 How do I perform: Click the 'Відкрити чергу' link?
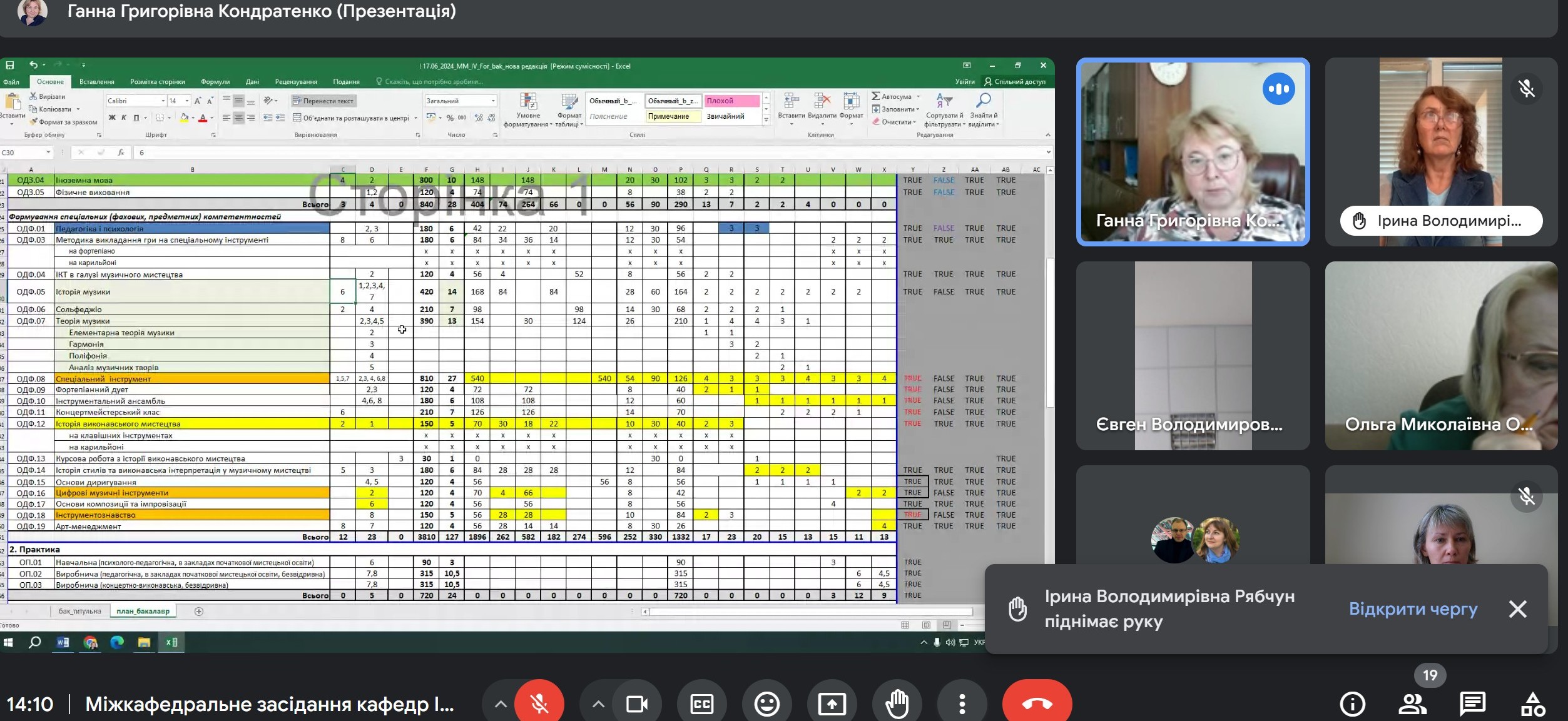point(1413,608)
